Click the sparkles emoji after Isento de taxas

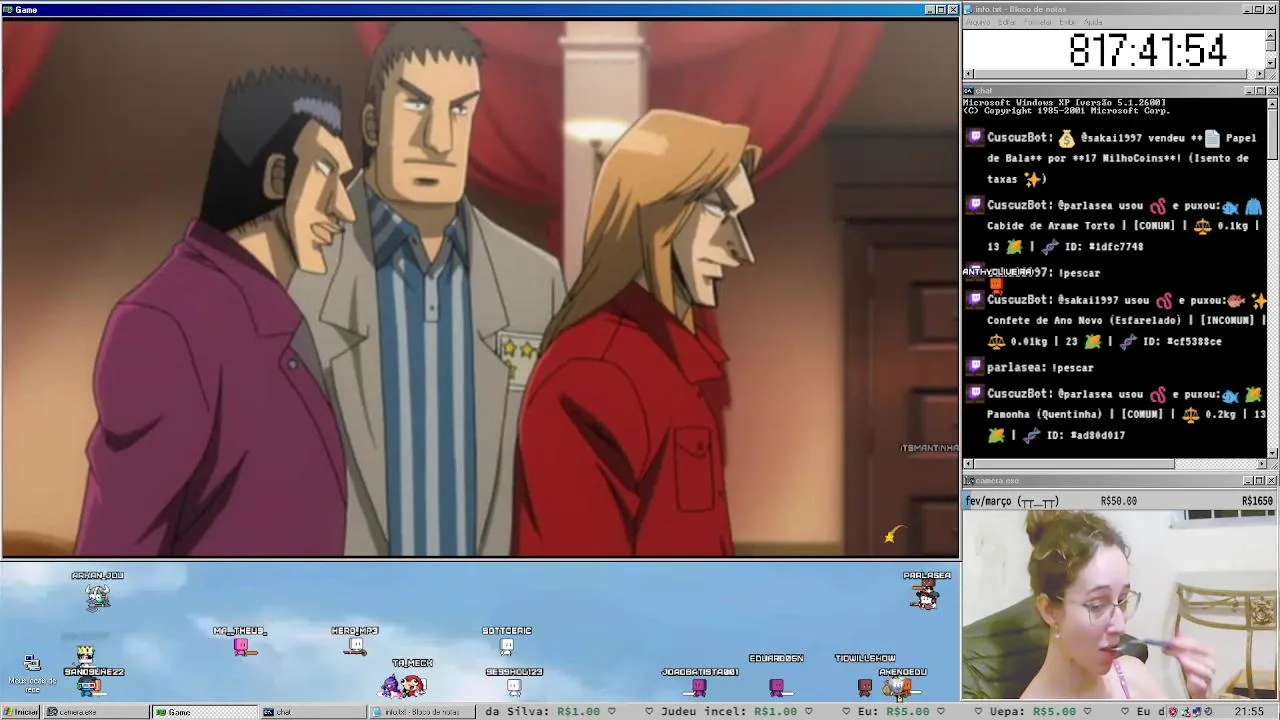(x=1033, y=180)
